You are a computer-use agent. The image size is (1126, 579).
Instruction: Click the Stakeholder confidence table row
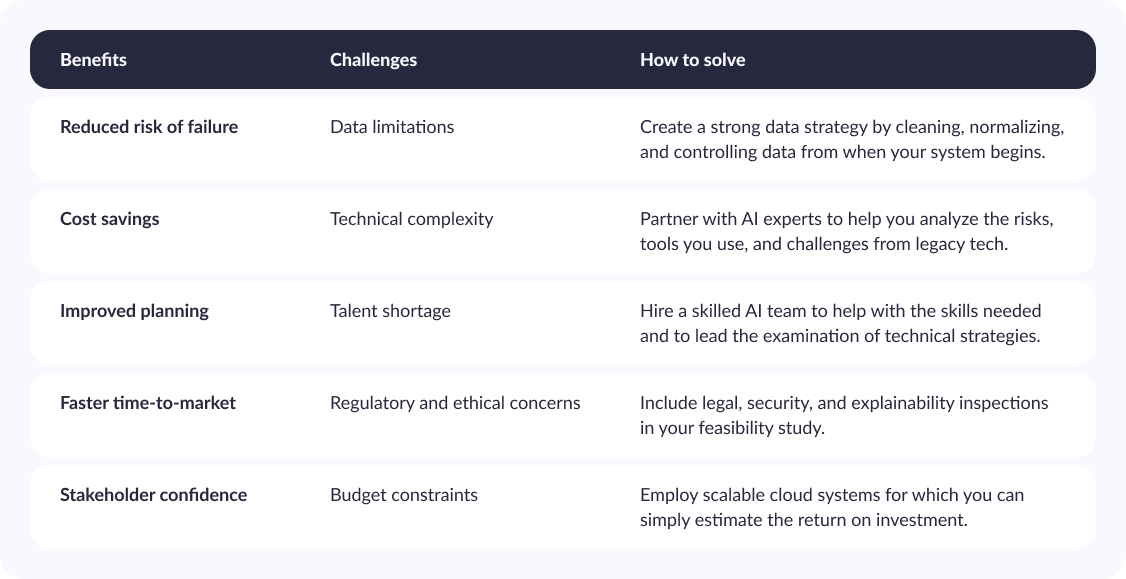tap(563, 507)
